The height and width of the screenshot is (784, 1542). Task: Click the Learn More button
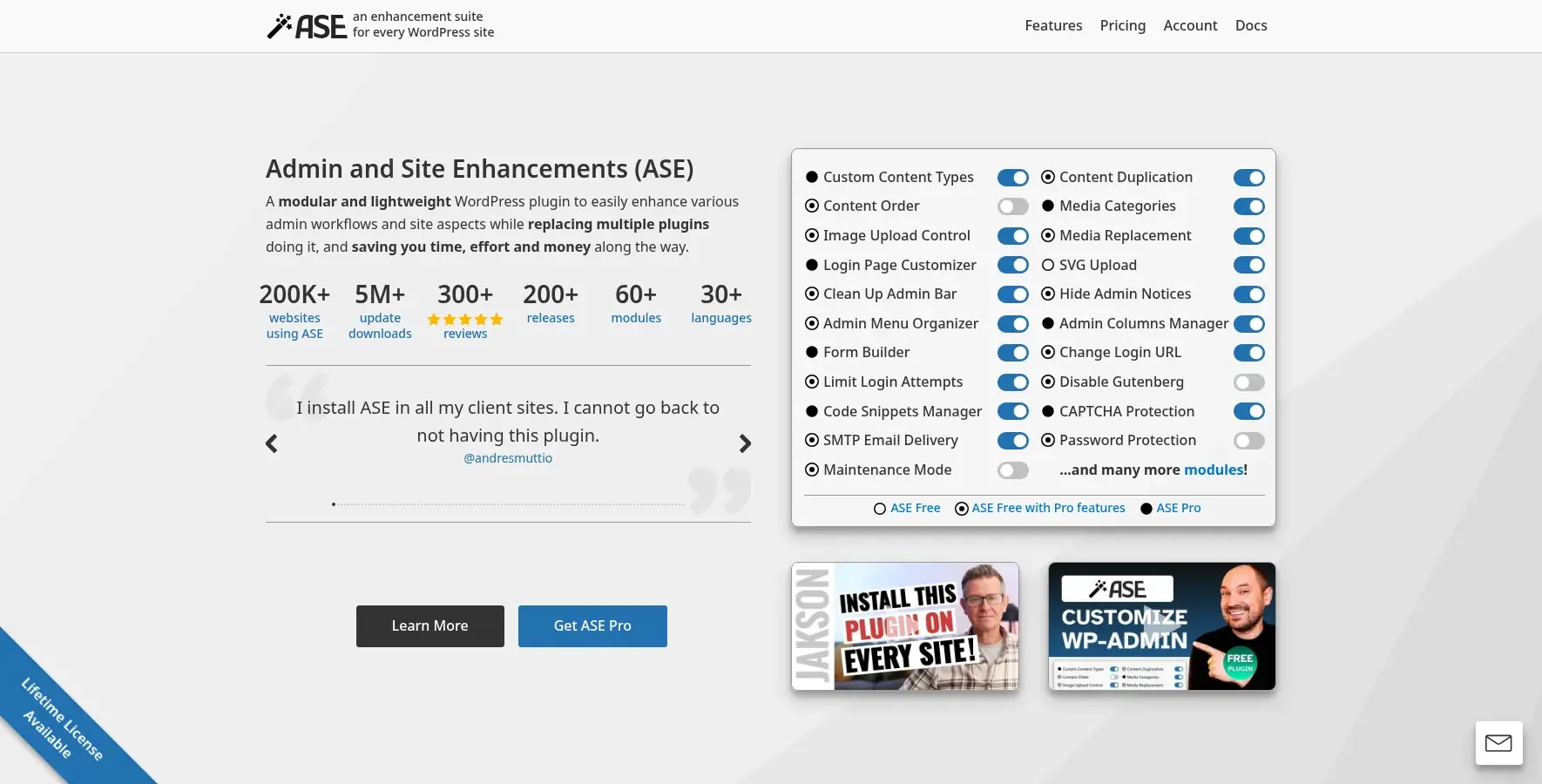[x=430, y=626]
